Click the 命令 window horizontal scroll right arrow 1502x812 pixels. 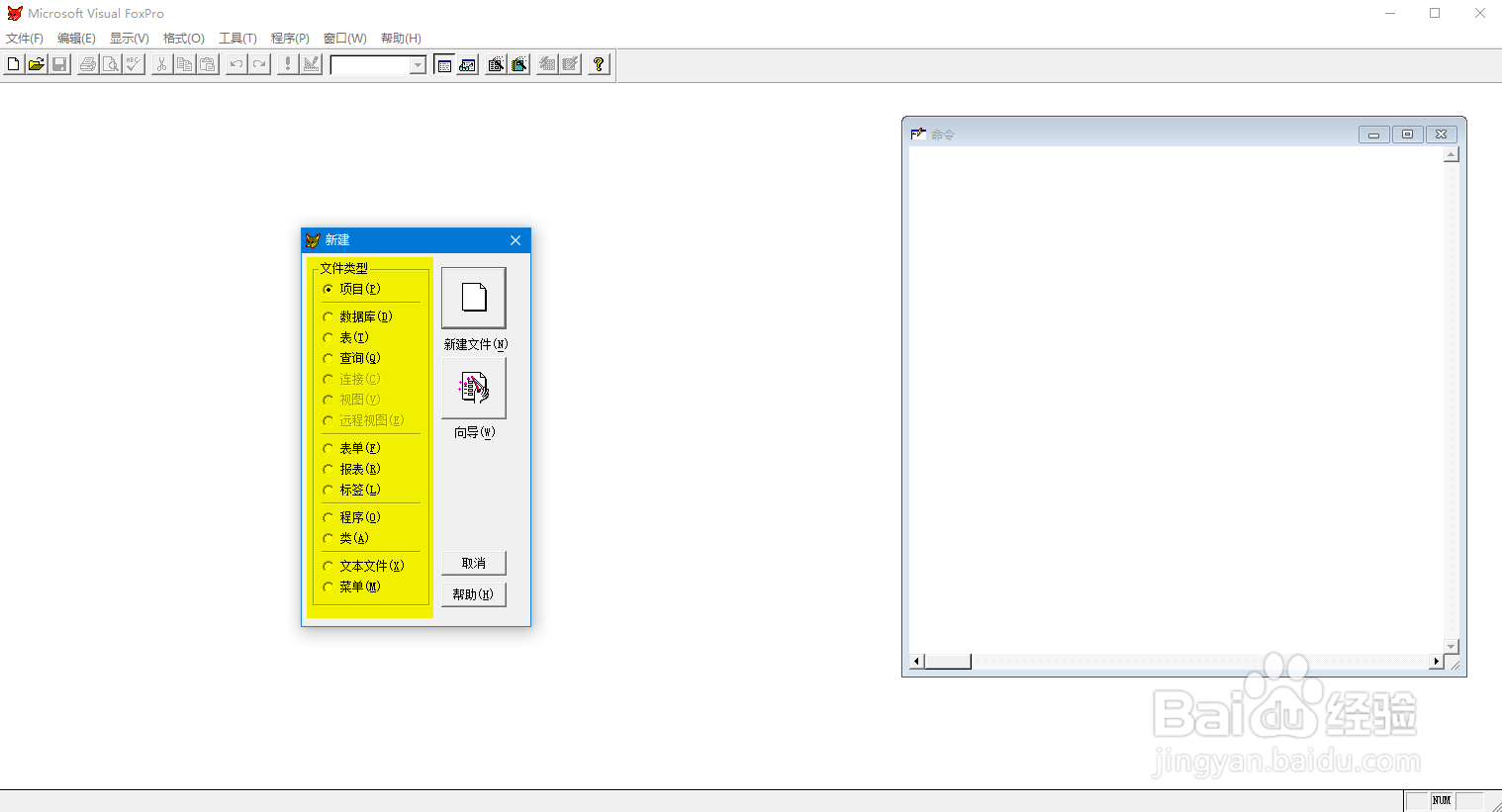(x=1437, y=662)
